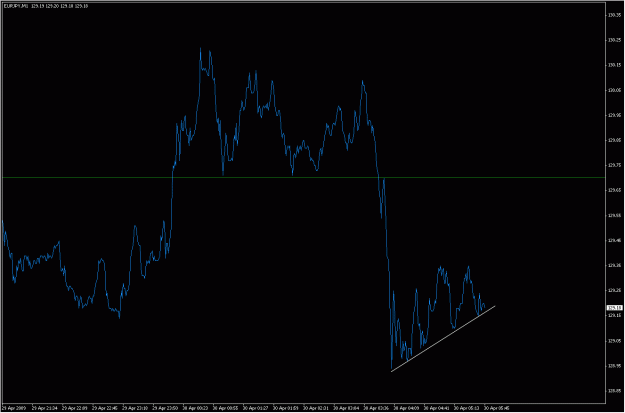
Task: Click the 130.35 price scale label
Action: pos(614,15)
